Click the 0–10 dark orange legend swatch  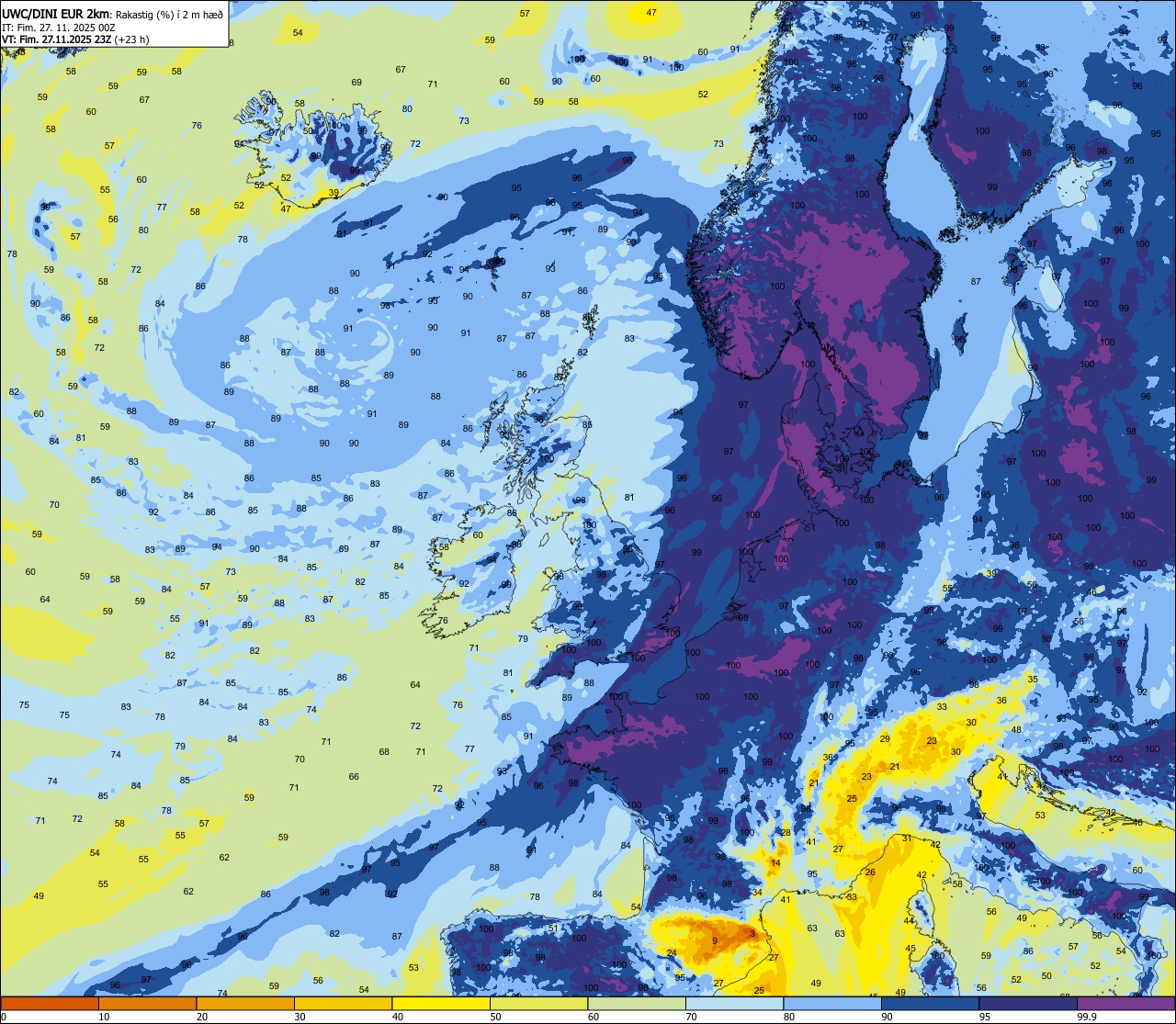tap(50, 1003)
